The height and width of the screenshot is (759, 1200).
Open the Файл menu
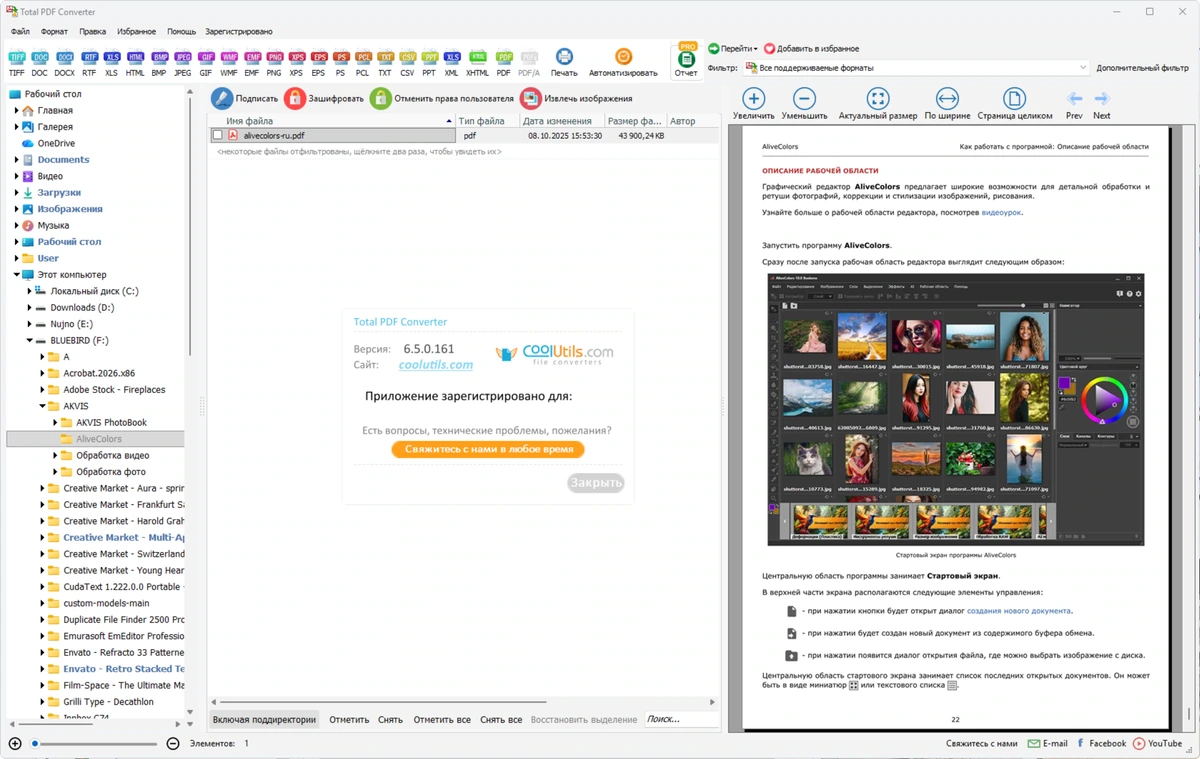tap(20, 31)
